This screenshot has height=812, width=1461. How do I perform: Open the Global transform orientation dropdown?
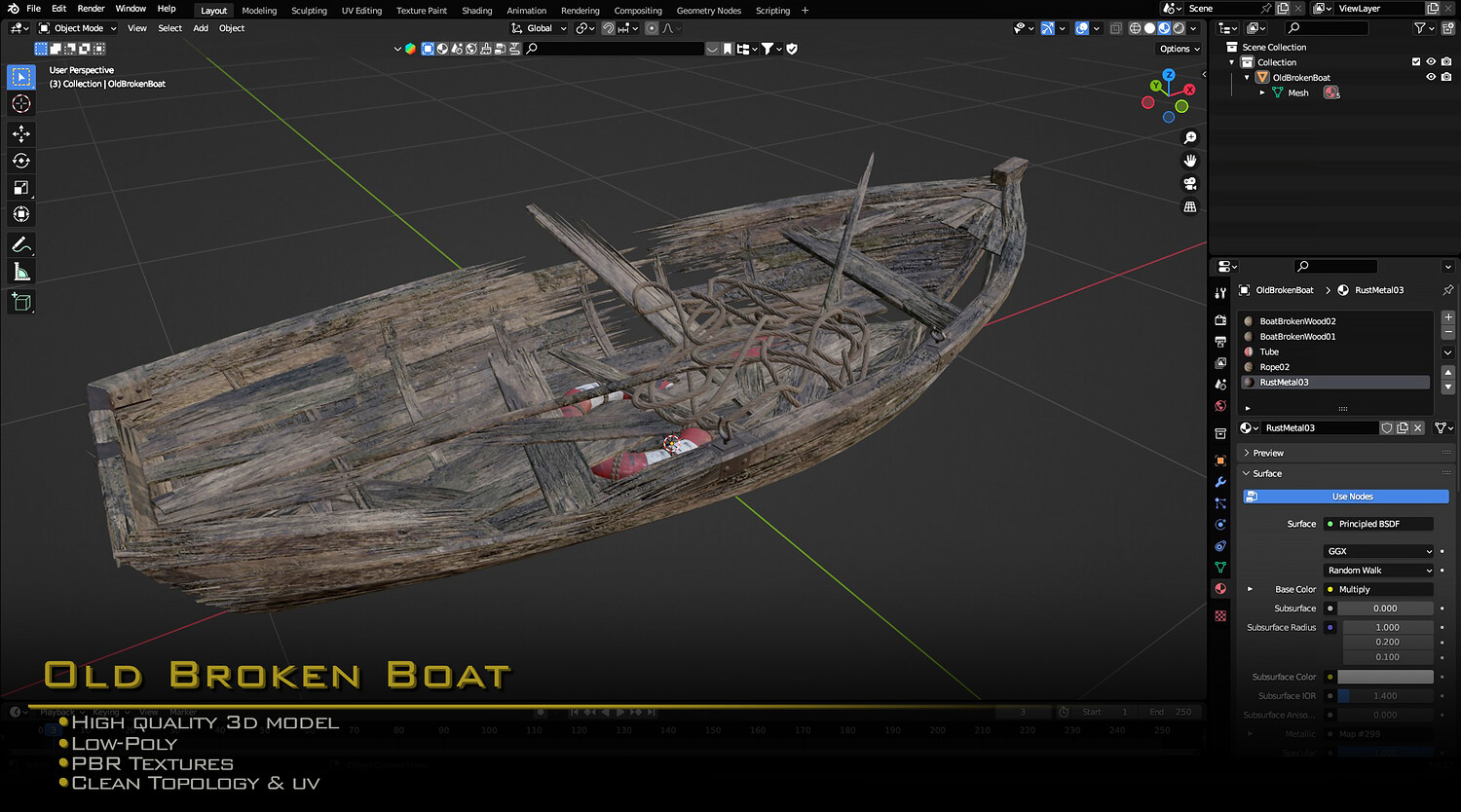point(539,28)
